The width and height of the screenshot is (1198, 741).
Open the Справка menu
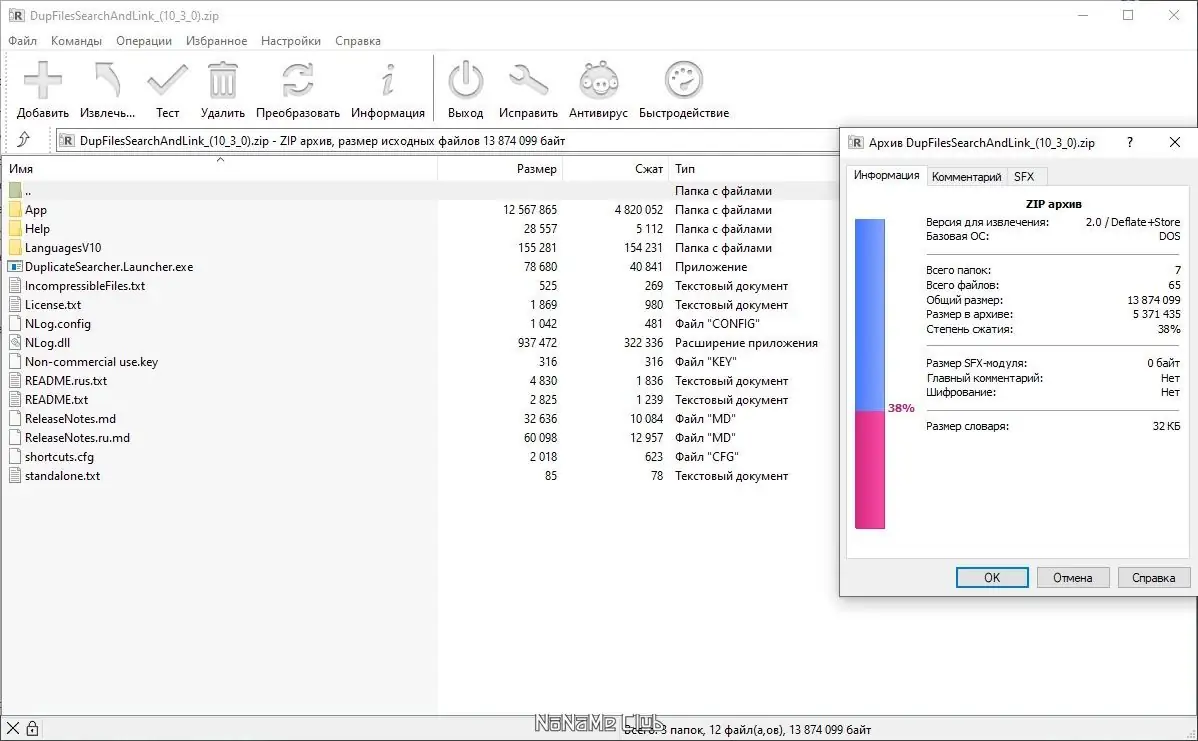coord(358,40)
